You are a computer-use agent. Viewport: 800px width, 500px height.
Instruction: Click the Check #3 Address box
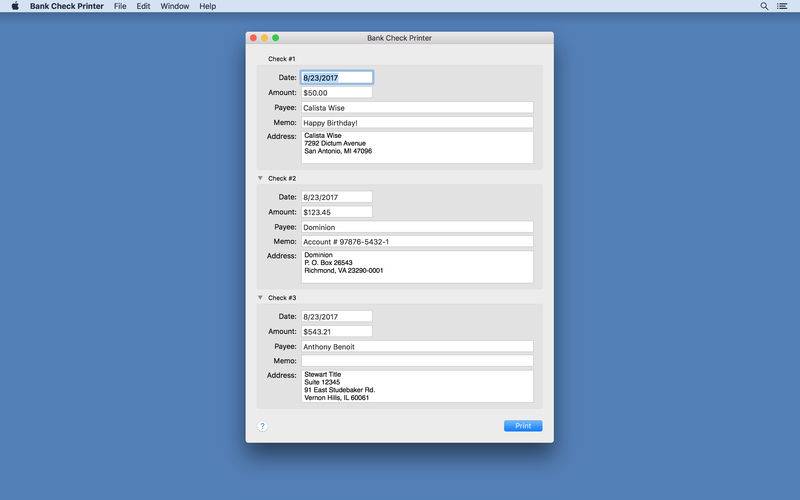pyautogui.click(x=417, y=386)
